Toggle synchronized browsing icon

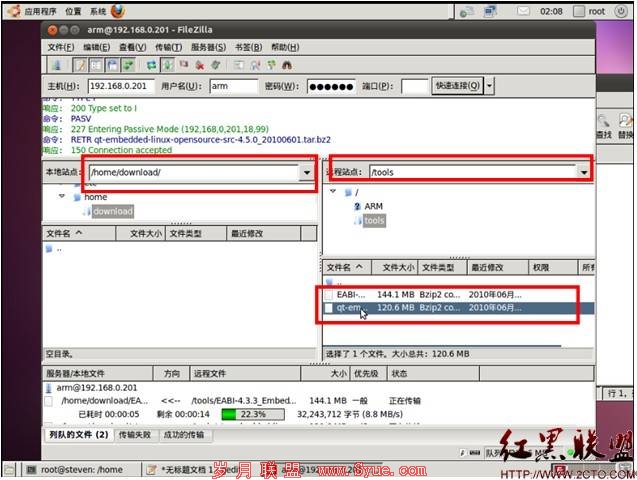[271, 65]
